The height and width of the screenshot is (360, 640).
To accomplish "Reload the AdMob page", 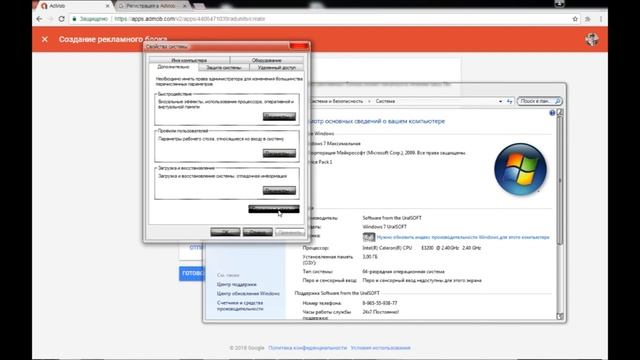I will click(x=62, y=19).
